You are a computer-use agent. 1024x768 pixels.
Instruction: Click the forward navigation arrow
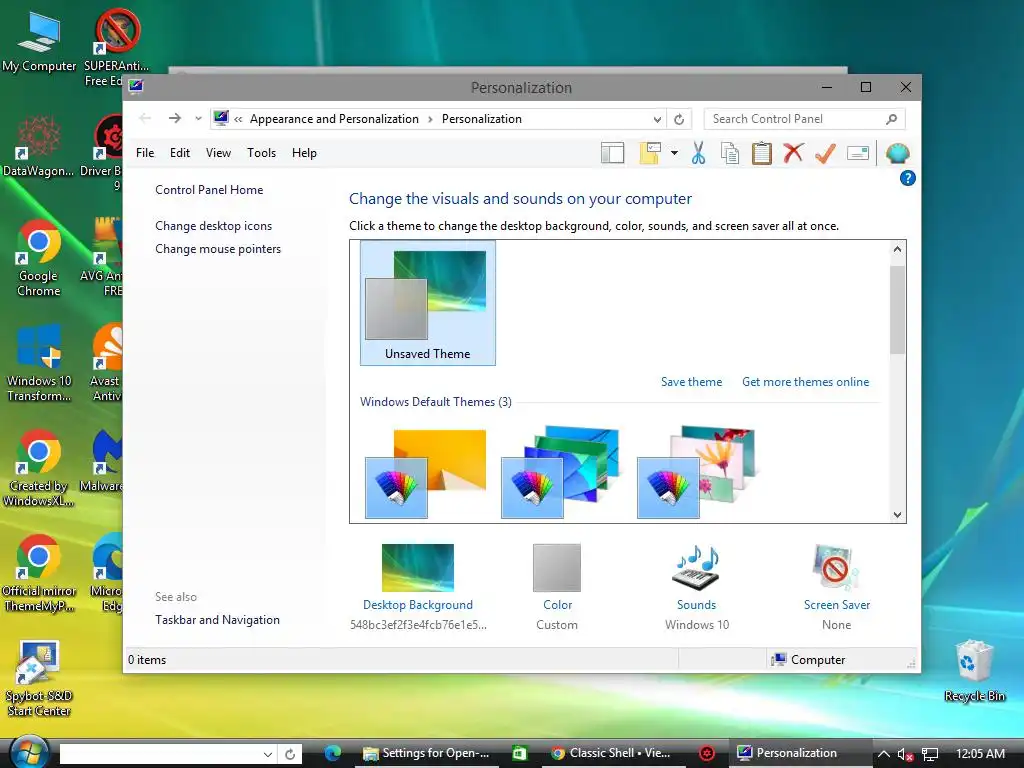pos(174,118)
